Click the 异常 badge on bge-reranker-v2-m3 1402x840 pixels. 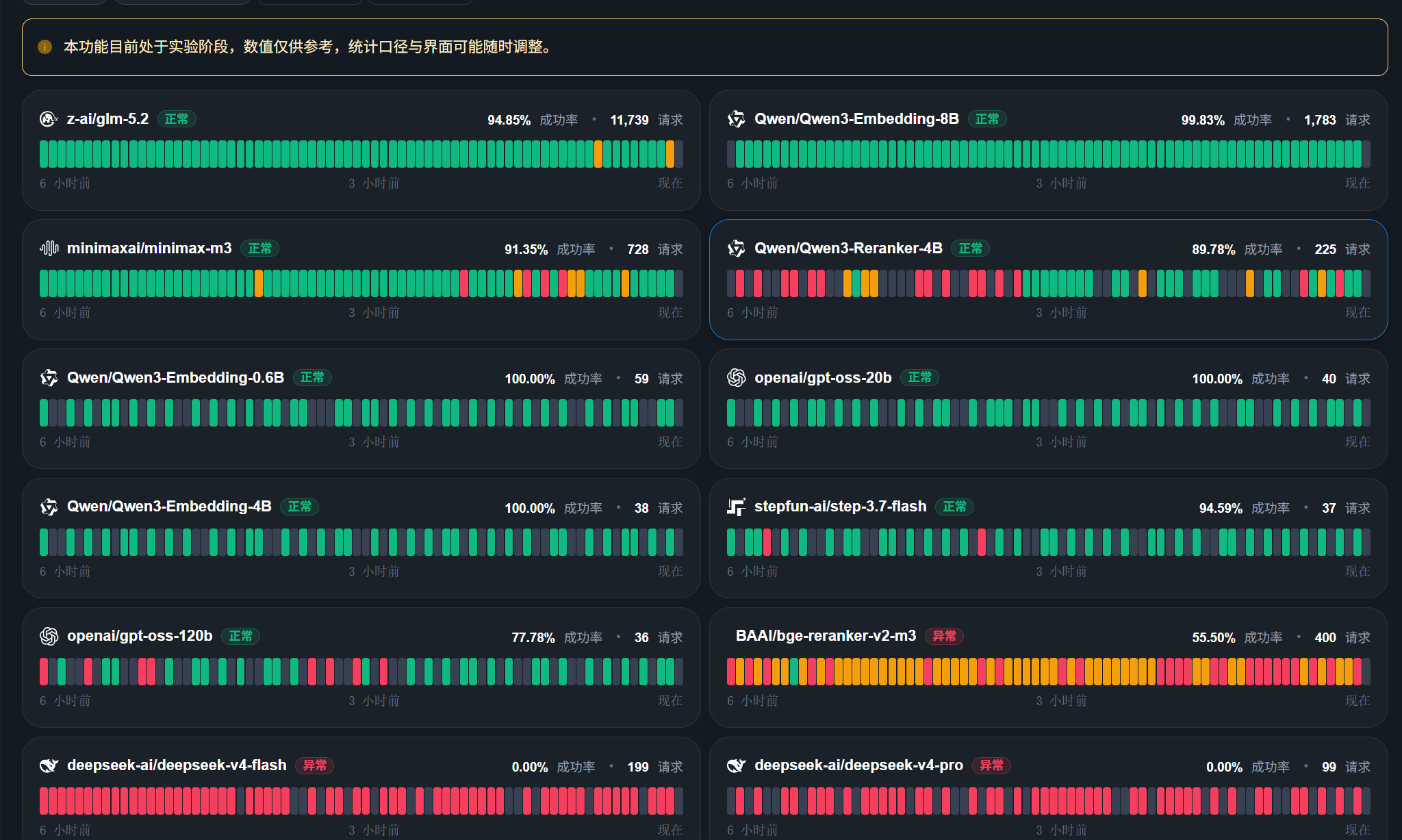(944, 636)
